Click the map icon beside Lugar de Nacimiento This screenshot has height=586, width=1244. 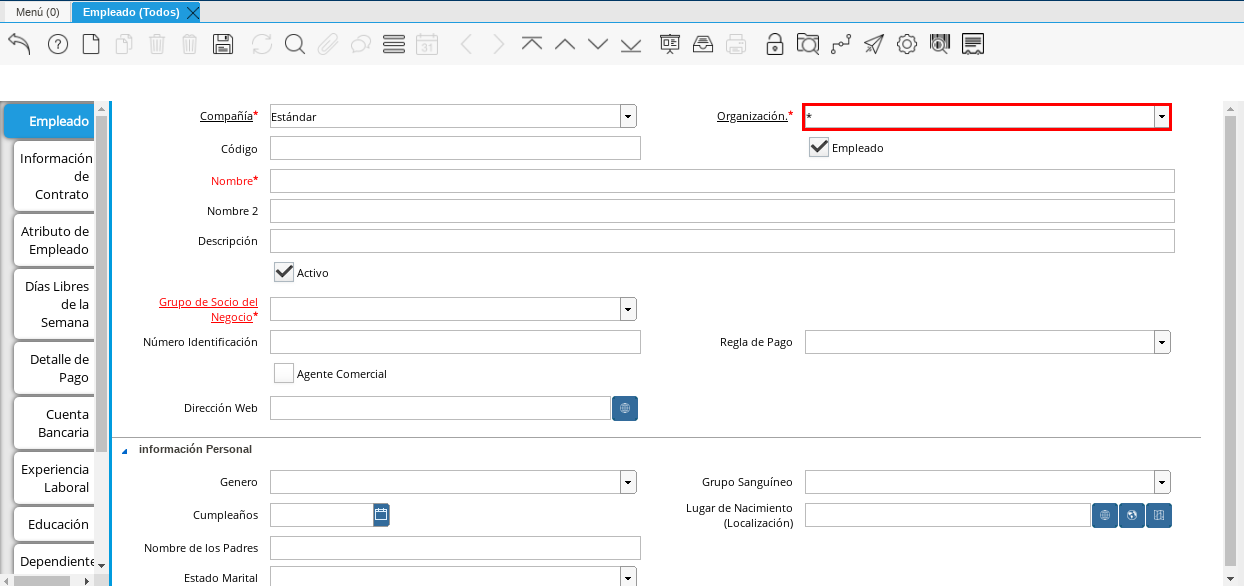[x=1159, y=515]
